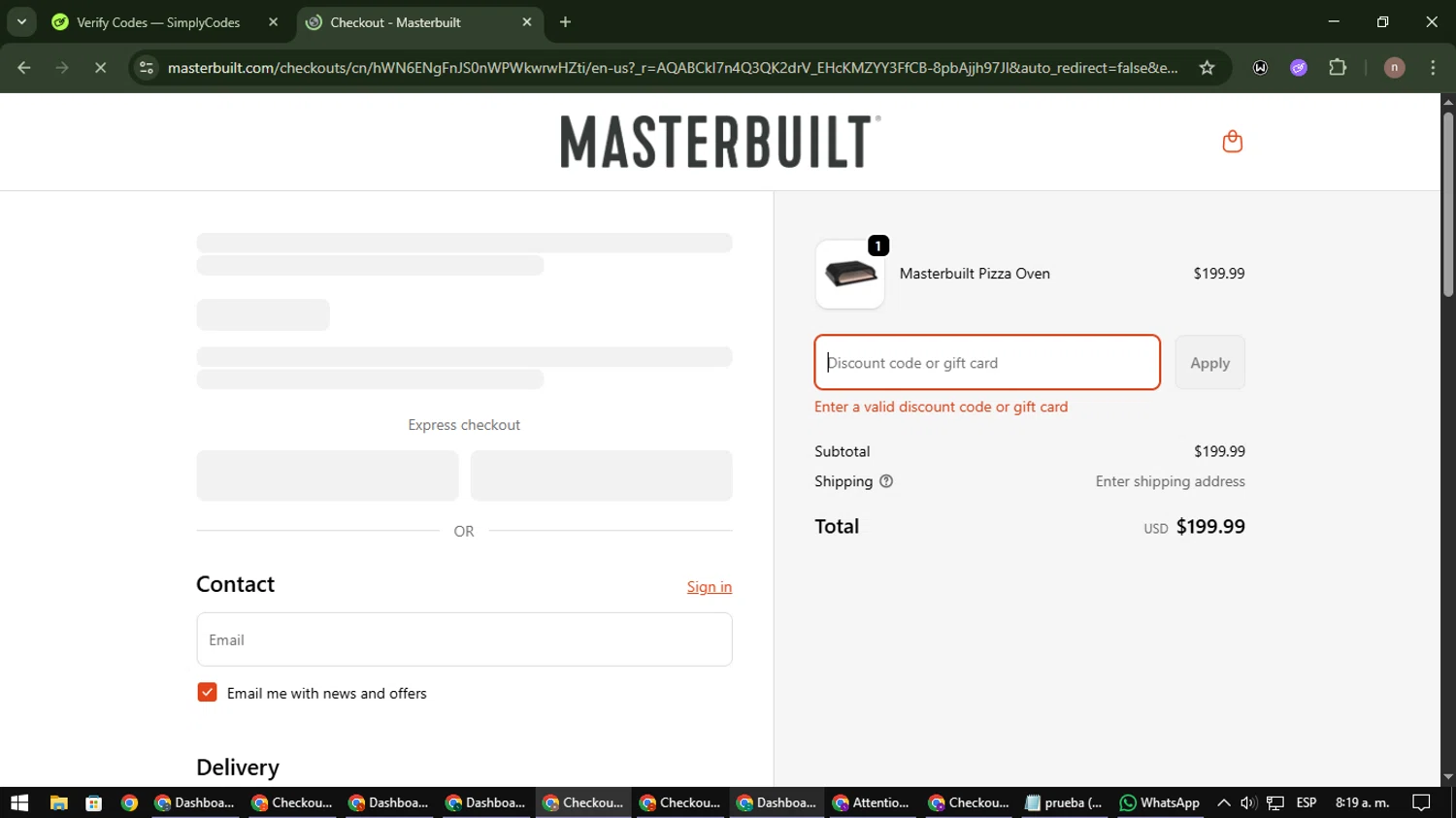
Task: Click the Enter shipping address text
Action: [1170, 481]
